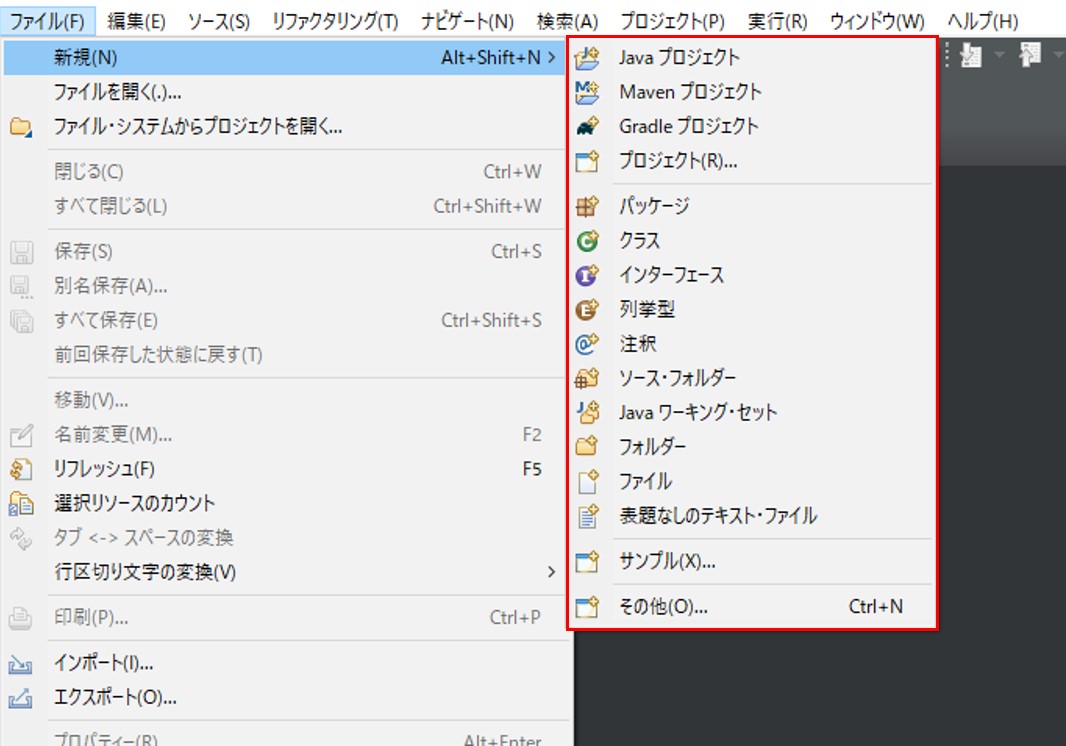1066x746 pixels.
Task: Click the フォルダー icon in submenu
Action: point(587,447)
